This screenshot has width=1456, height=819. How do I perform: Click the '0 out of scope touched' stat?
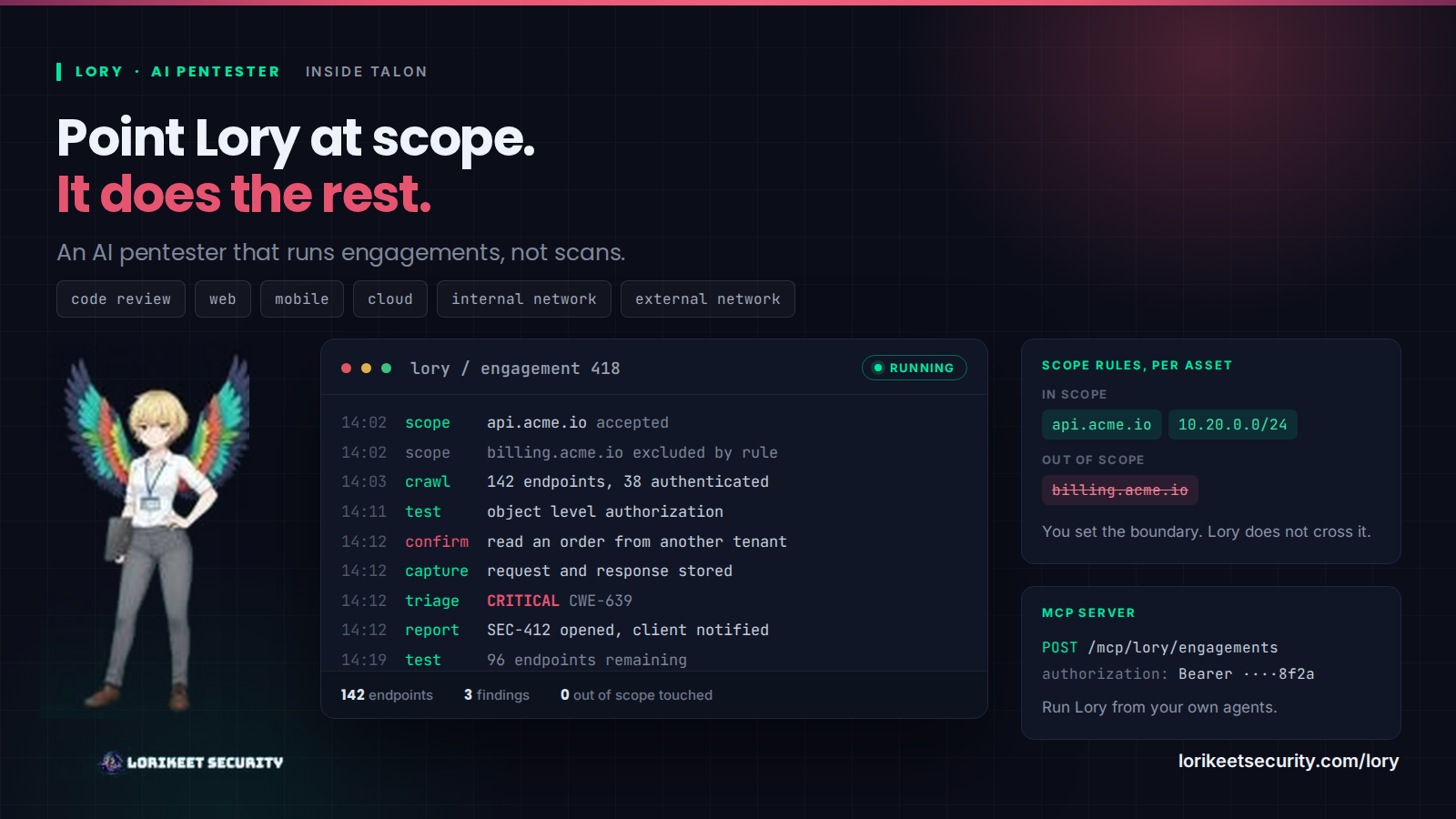[x=637, y=695]
